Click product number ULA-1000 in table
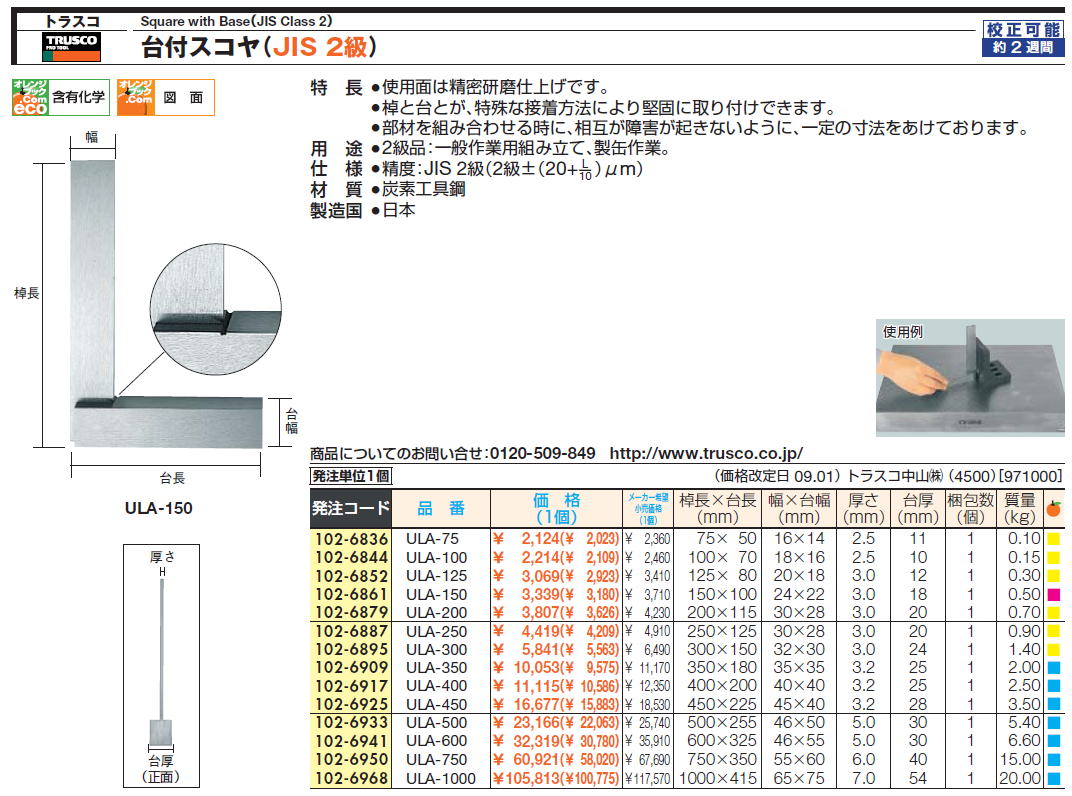The width and height of the screenshot is (1072, 796). (440, 778)
